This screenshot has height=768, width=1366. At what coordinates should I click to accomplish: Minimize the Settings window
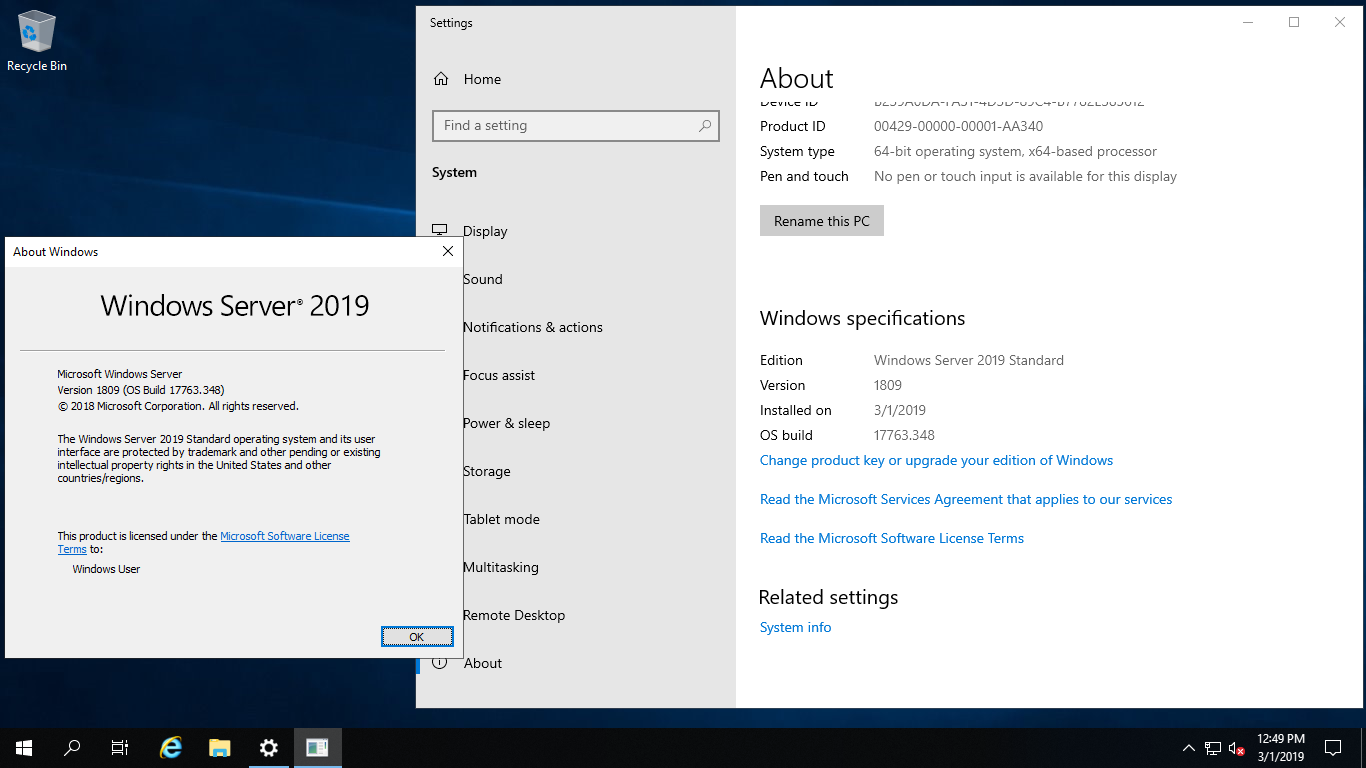[1248, 22]
